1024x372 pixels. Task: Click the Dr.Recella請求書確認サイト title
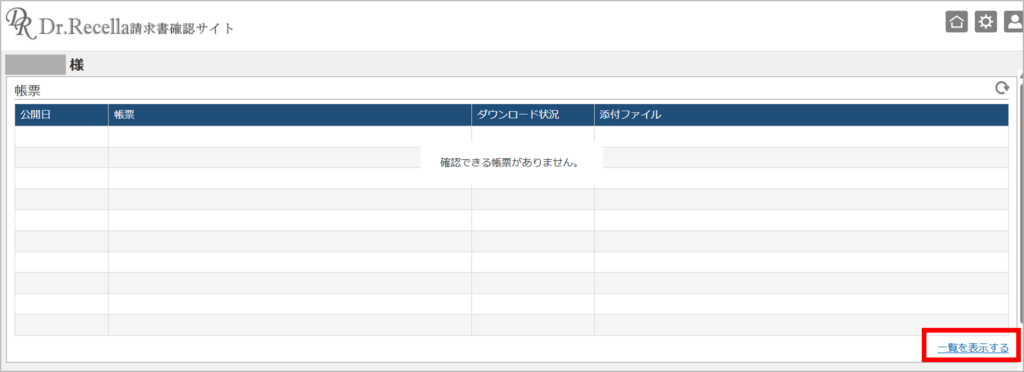tap(136, 28)
